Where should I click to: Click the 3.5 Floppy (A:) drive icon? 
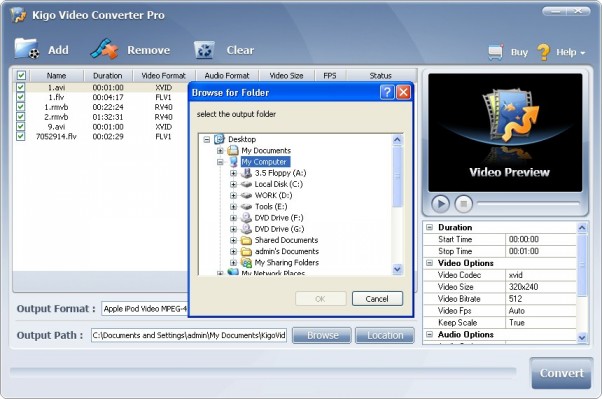point(246,173)
